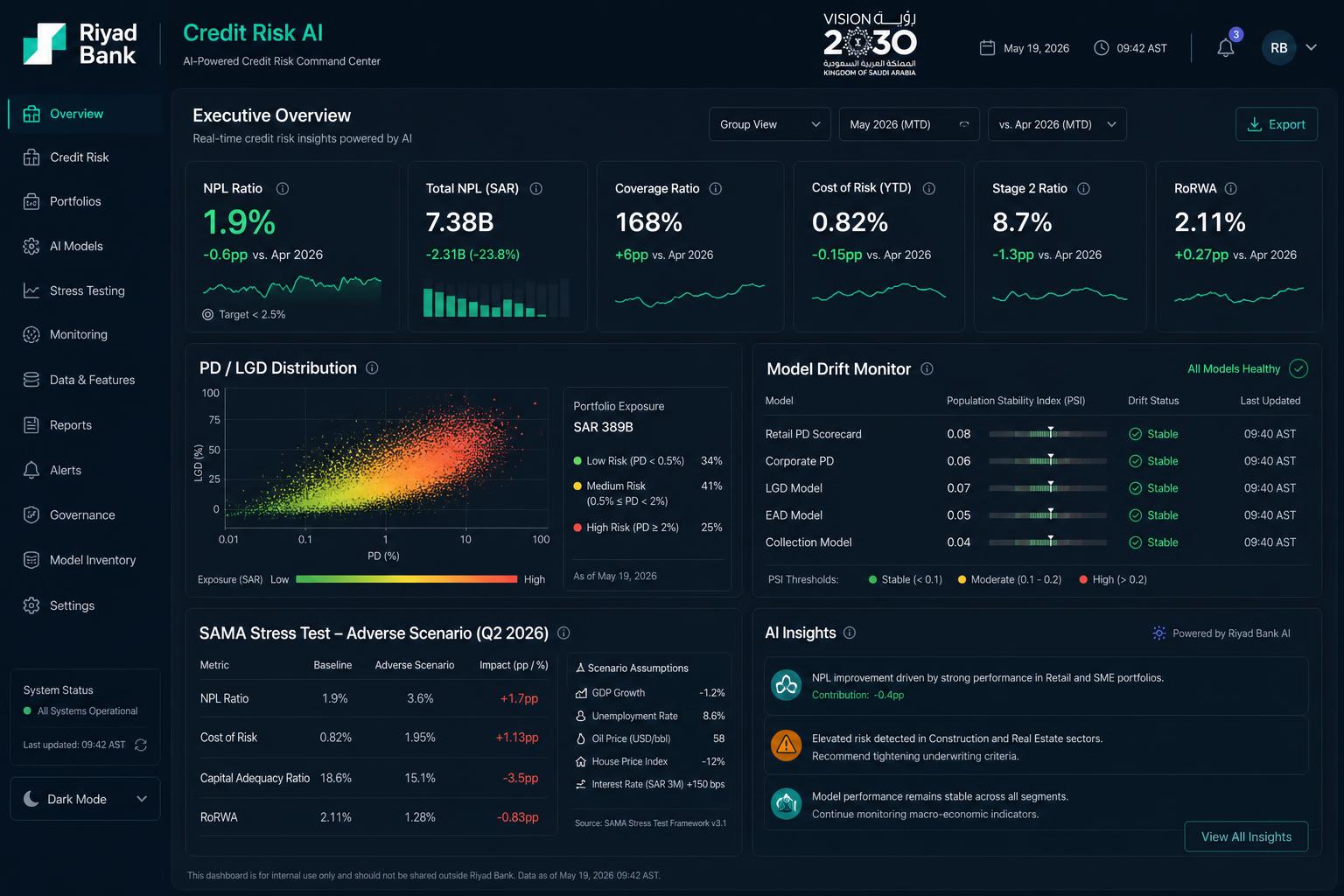Refresh system status with the refresh icon
The width and height of the screenshot is (1344, 896).
pos(141,745)
